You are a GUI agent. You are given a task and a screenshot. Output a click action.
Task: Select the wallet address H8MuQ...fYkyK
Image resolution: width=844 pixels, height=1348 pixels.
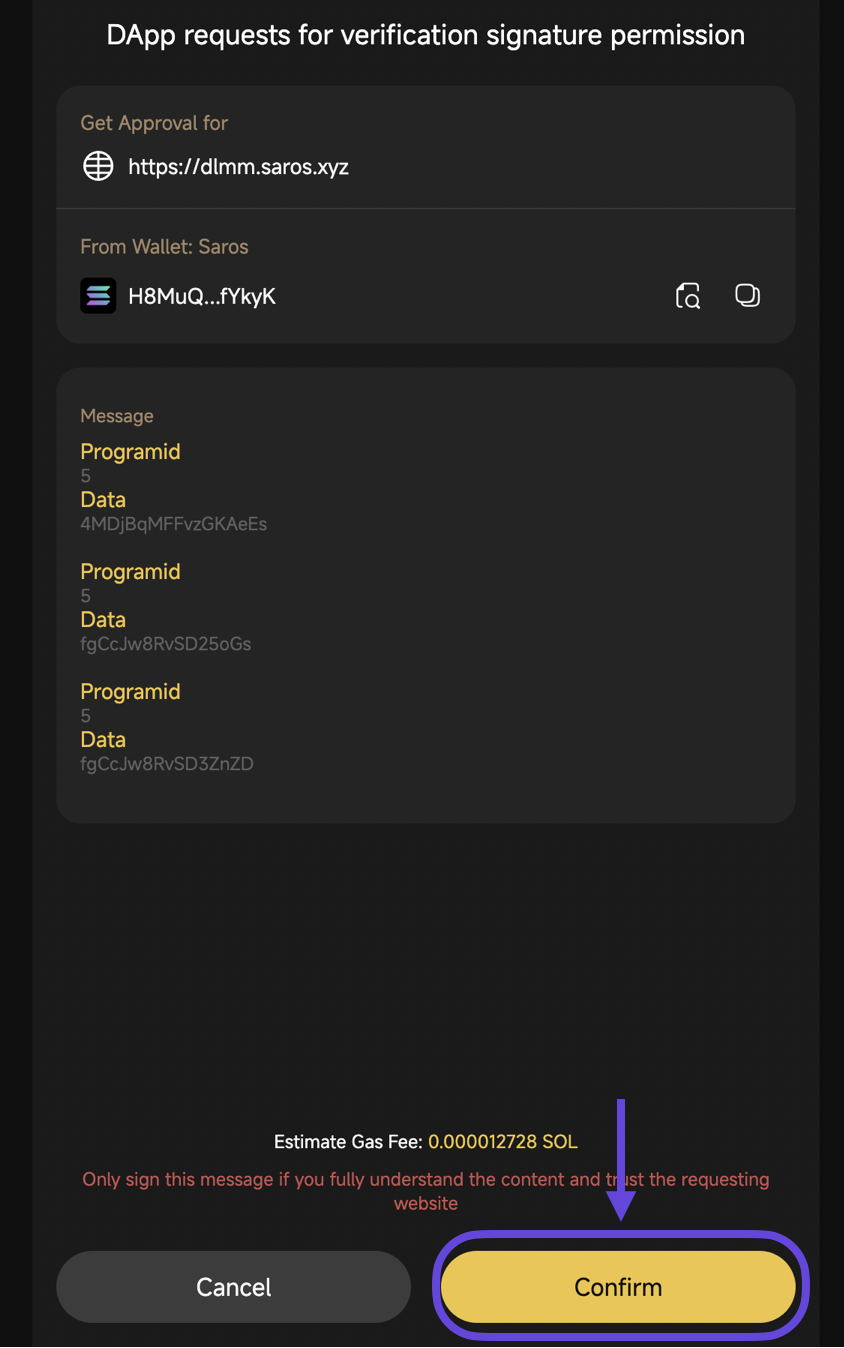[x=202, y=297]
